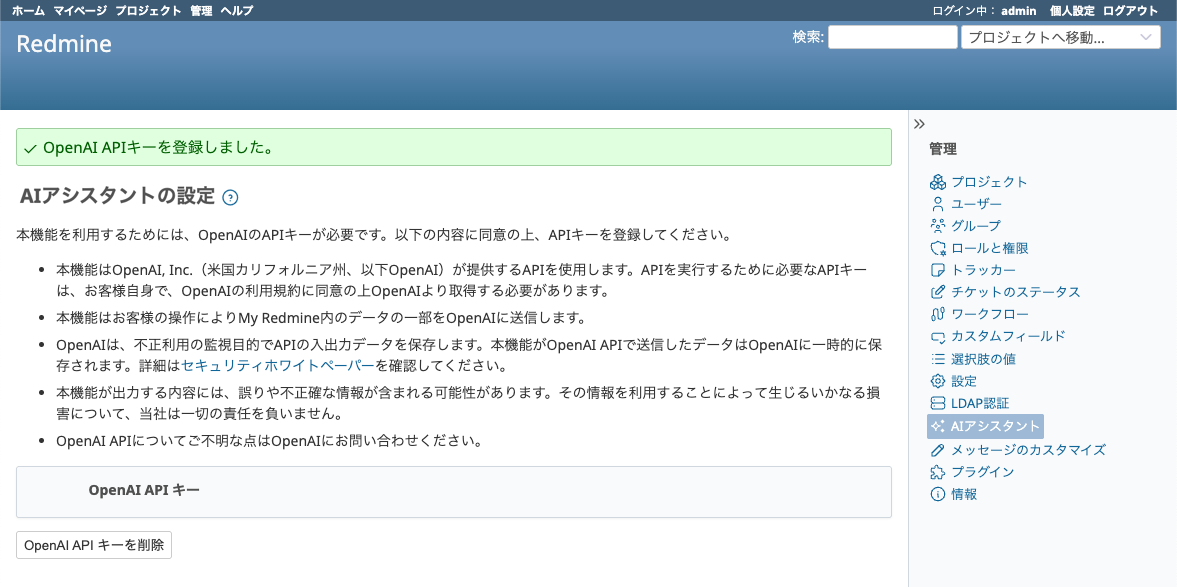
Task: Click the ロールと権限 shield icon
Action: point(937,248)
